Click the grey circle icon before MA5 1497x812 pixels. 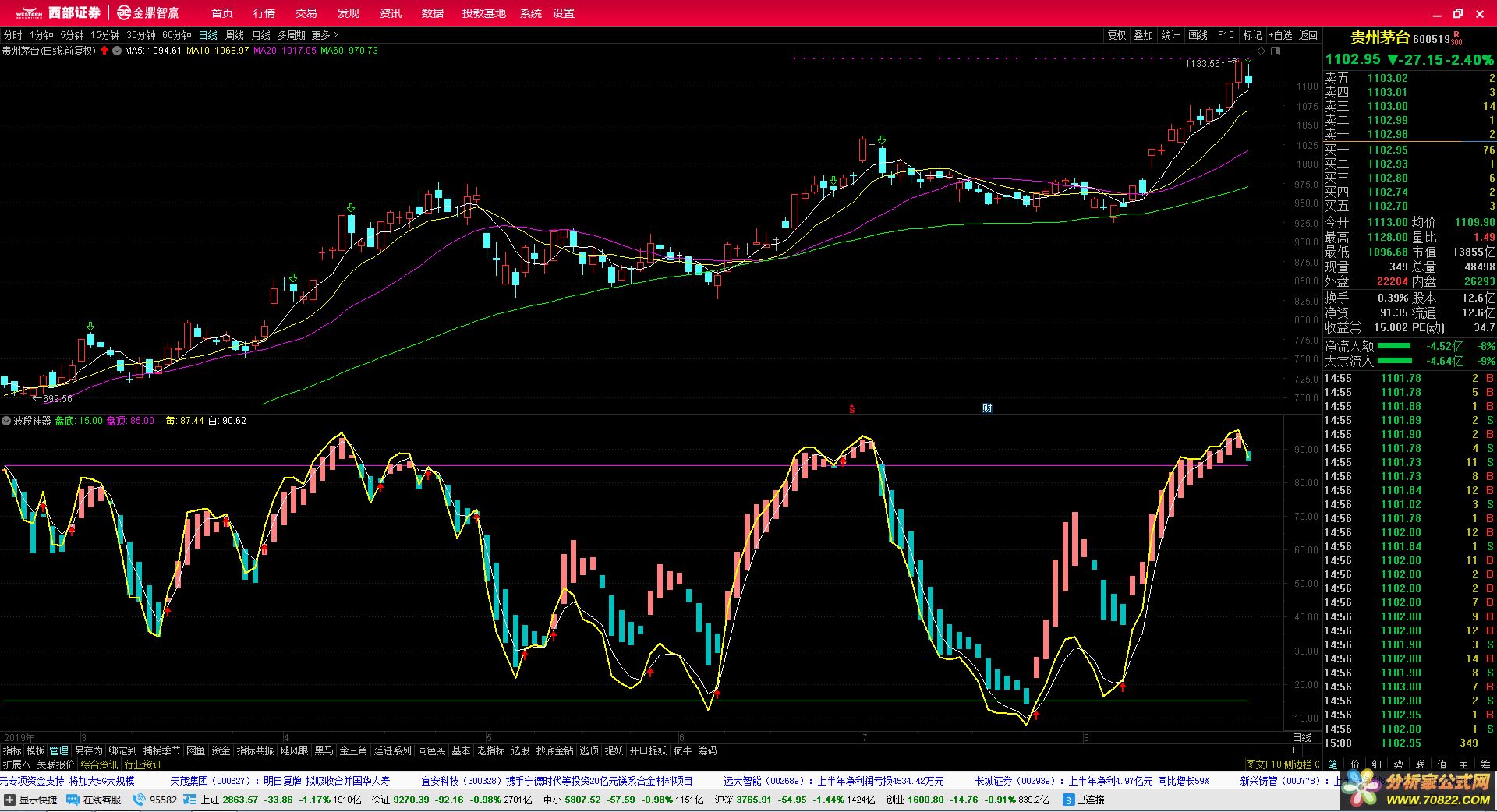point(118,51)
